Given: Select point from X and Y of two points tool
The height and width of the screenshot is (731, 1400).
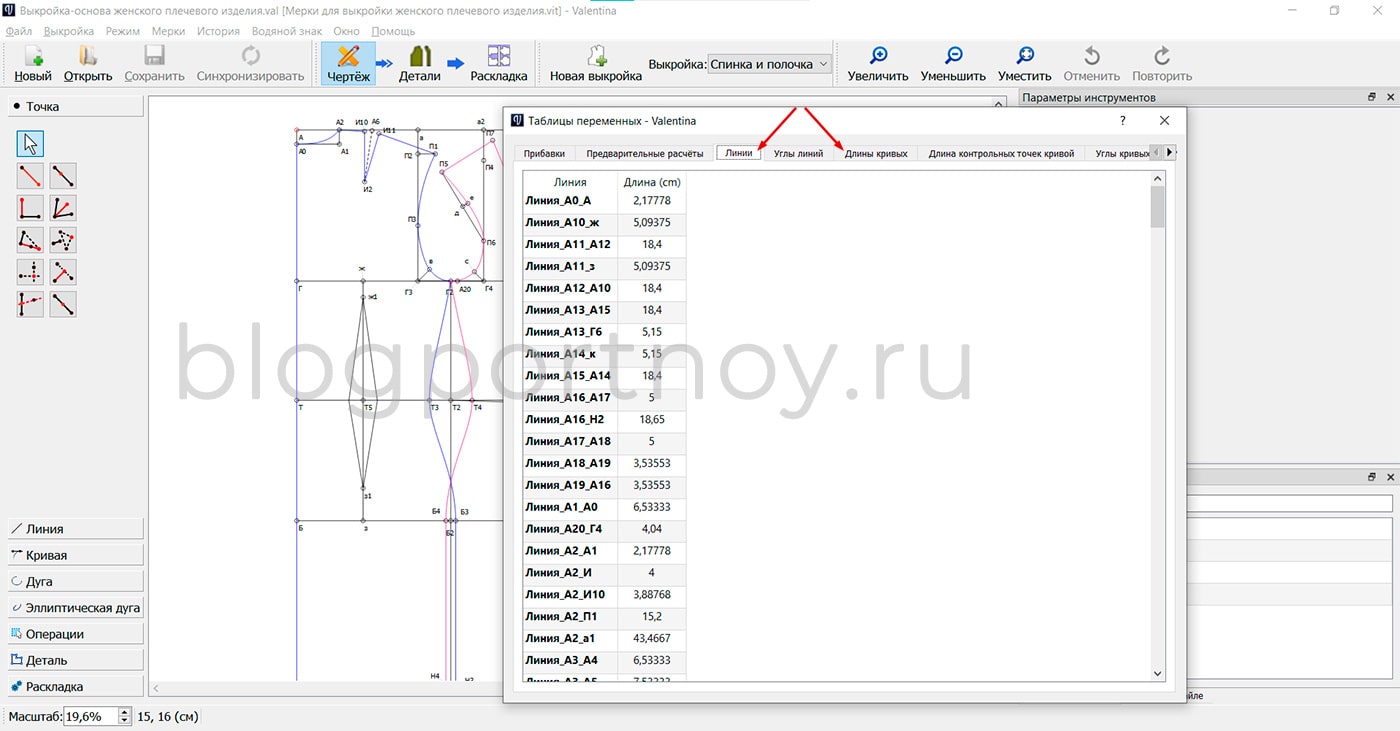Looking at the screenshot, I should (x=30, y=272).
